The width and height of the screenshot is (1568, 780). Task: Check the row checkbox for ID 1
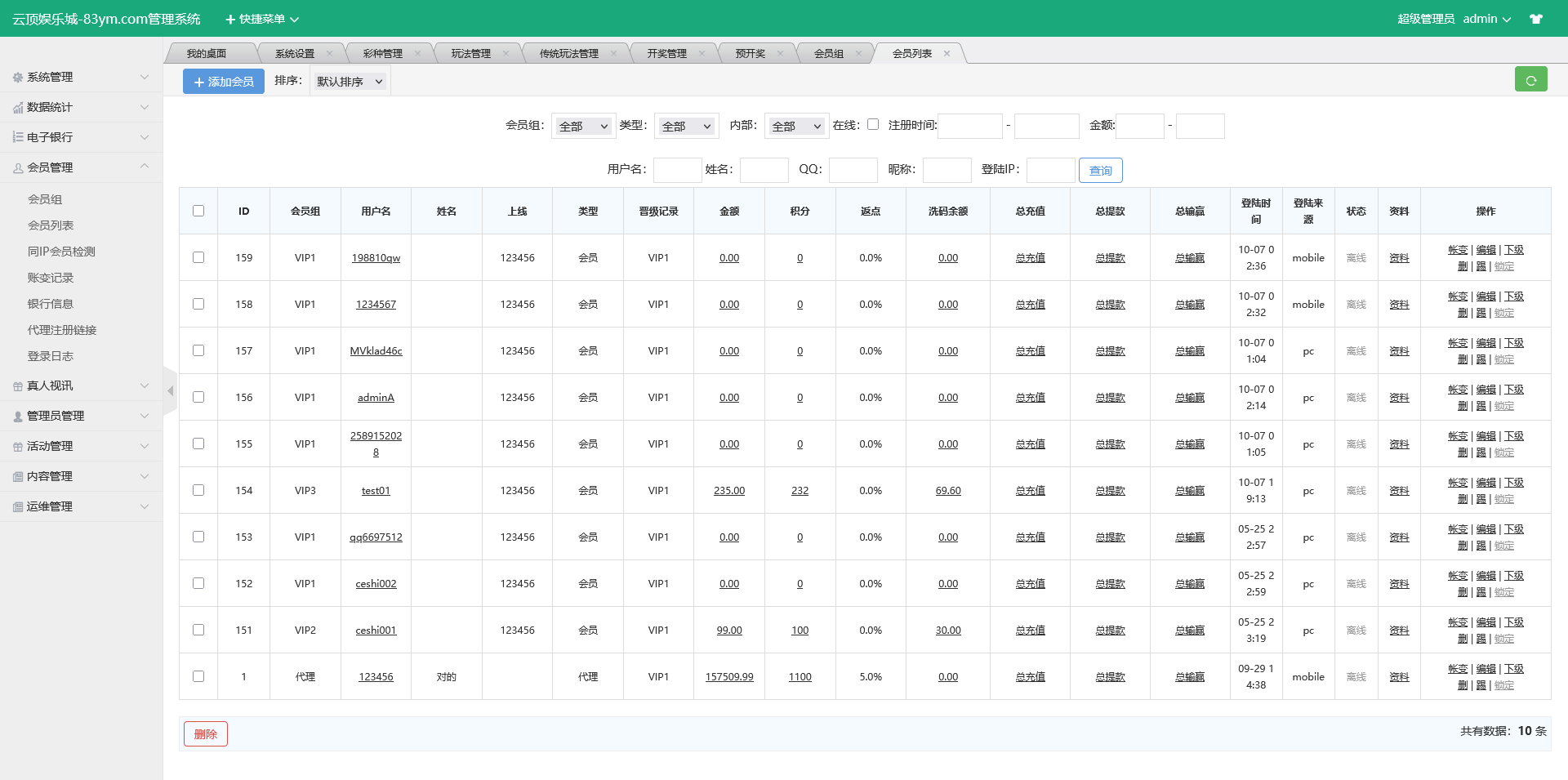point(198,676)
